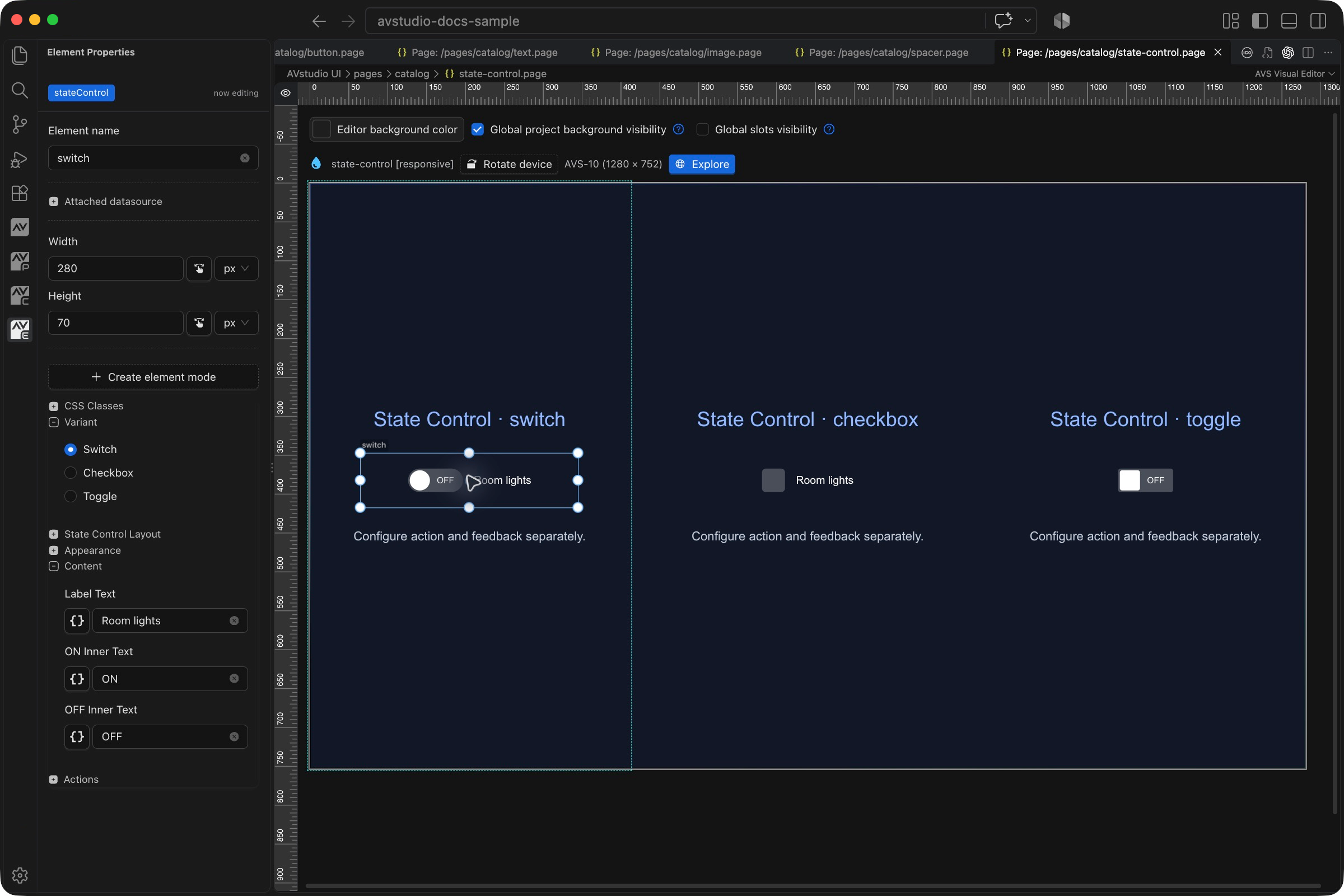1344x896 pixels.
Task: Click the Width value input field
Action: (x=115, y=269)
